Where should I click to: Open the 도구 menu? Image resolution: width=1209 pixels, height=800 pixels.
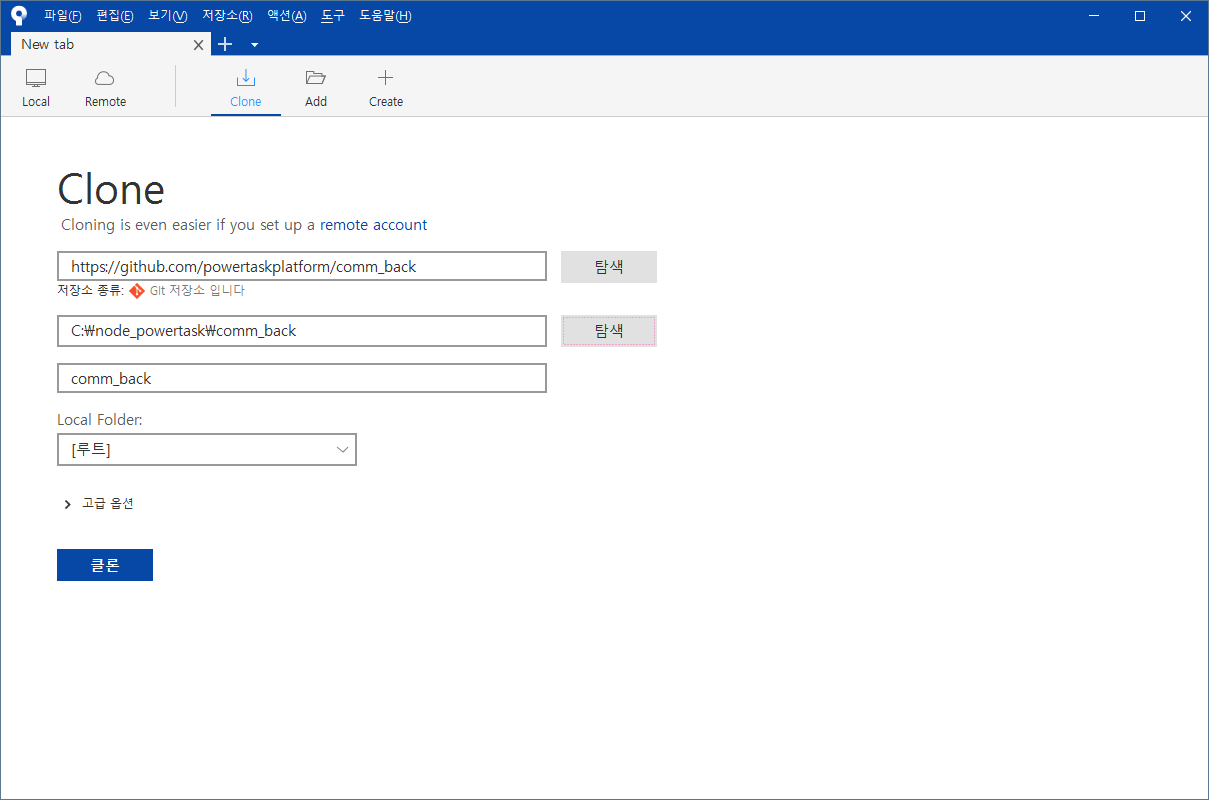(x=333, y=16)
